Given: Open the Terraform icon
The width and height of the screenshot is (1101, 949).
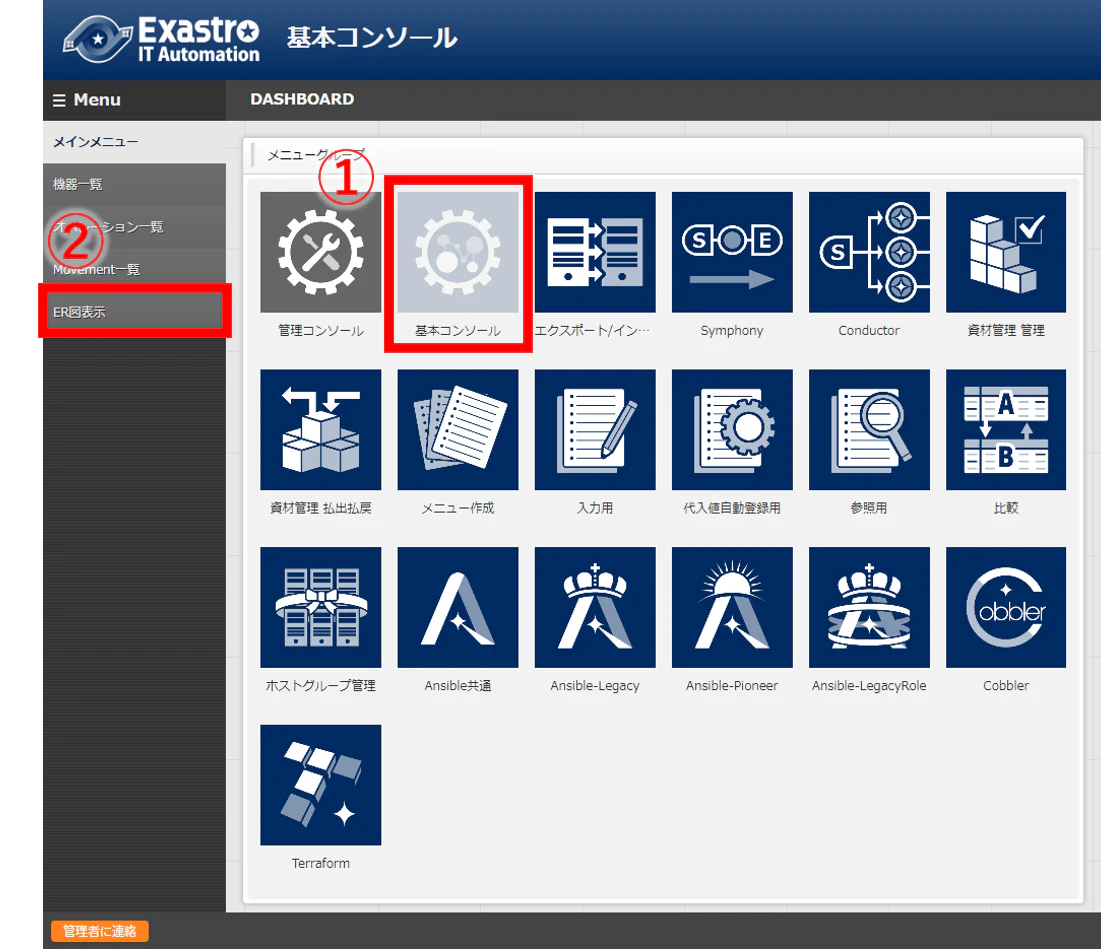Looking at the screenshot, I should [320, 785].
